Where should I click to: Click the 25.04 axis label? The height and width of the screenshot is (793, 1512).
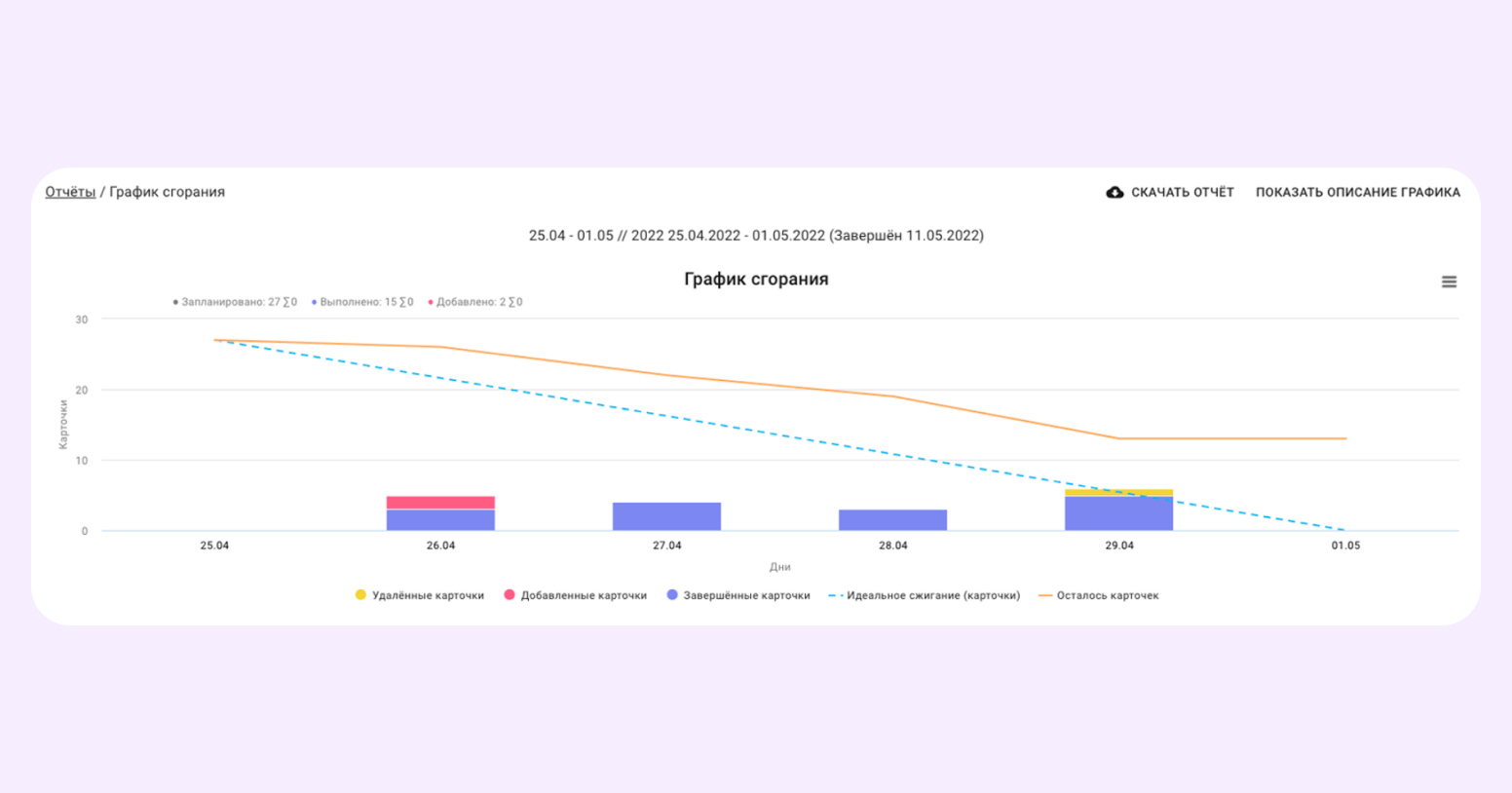(214, 546)
